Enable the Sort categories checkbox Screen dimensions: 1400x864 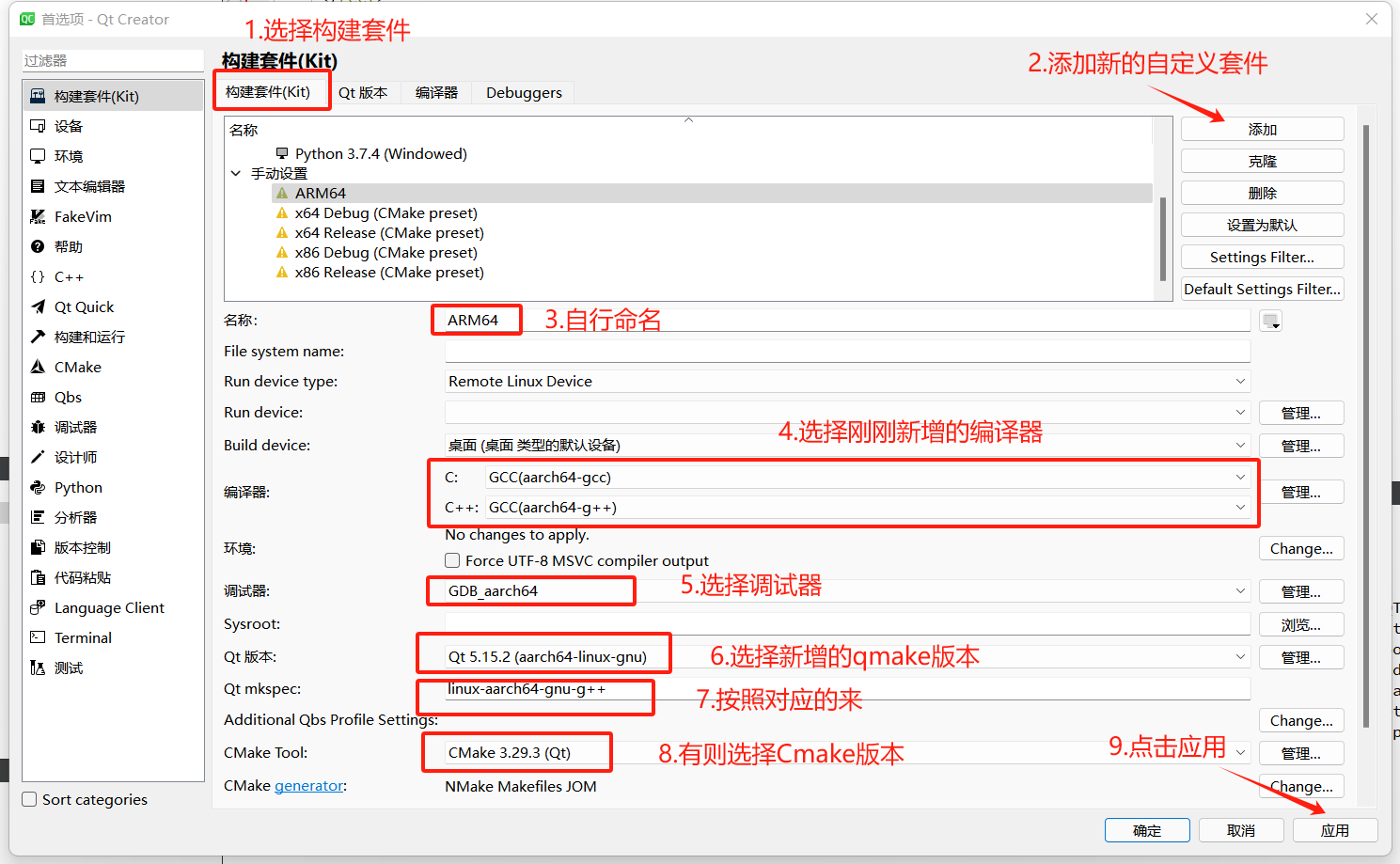click(29, 799)
